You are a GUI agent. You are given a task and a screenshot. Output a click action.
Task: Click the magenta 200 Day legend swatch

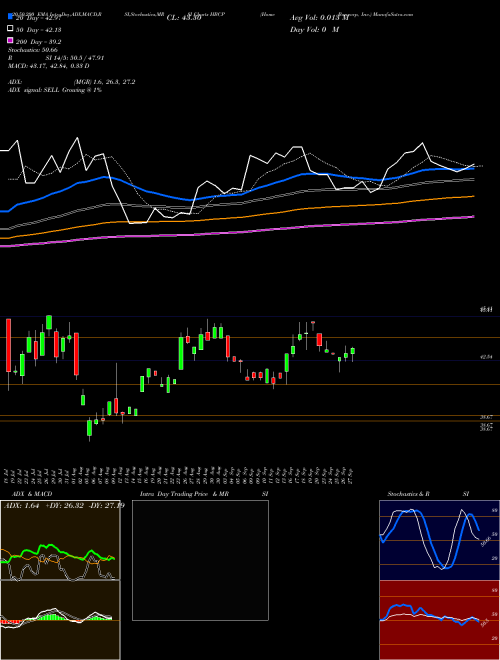(x=11, y=41)
